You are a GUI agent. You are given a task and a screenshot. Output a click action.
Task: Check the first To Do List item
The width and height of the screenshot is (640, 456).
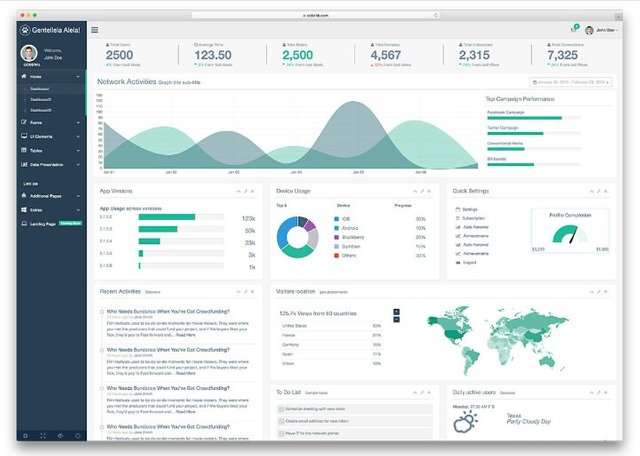281,409
